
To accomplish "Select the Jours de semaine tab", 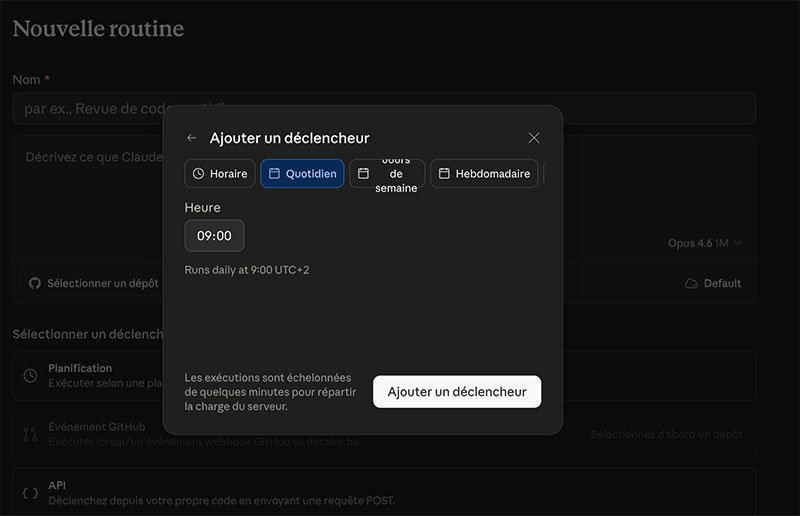I will (387, 174).
